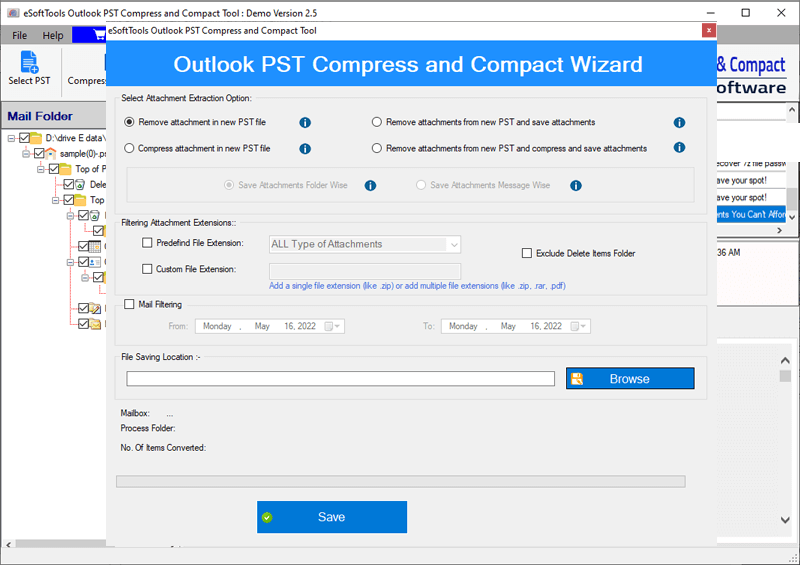Click the sample(0) PST house icon
The width and height of the screenshot is (800, 565).
(x=51, y=153)
